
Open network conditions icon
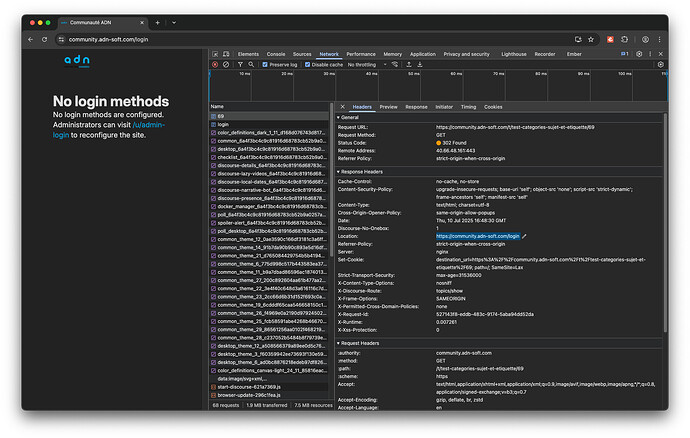(x=395, y=65)
